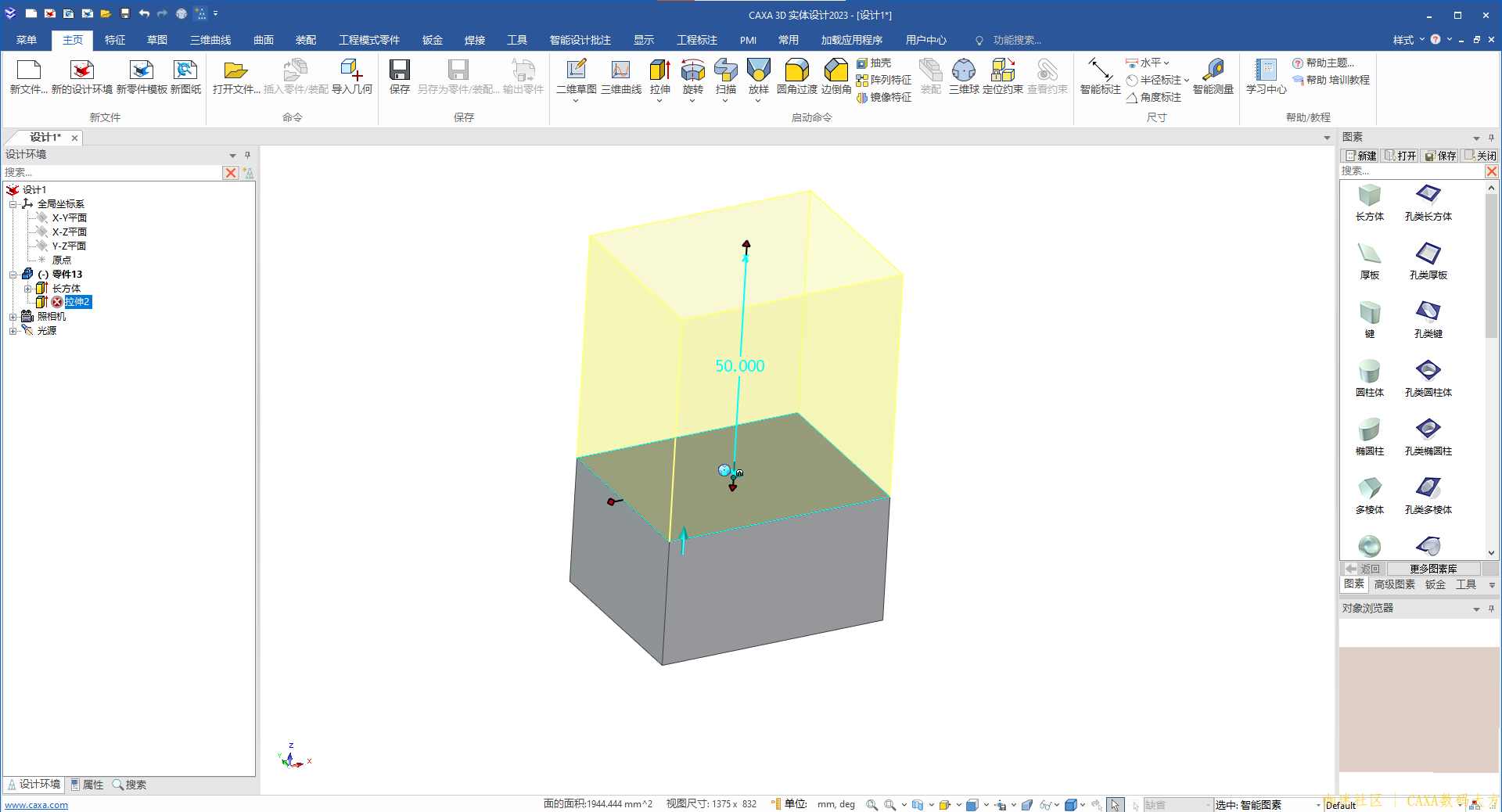Image resolution: width=1502 pixels, height=812 pixels.
Task: Insert 圆柱体 cylinder element from catalog
Action: 1370,379
